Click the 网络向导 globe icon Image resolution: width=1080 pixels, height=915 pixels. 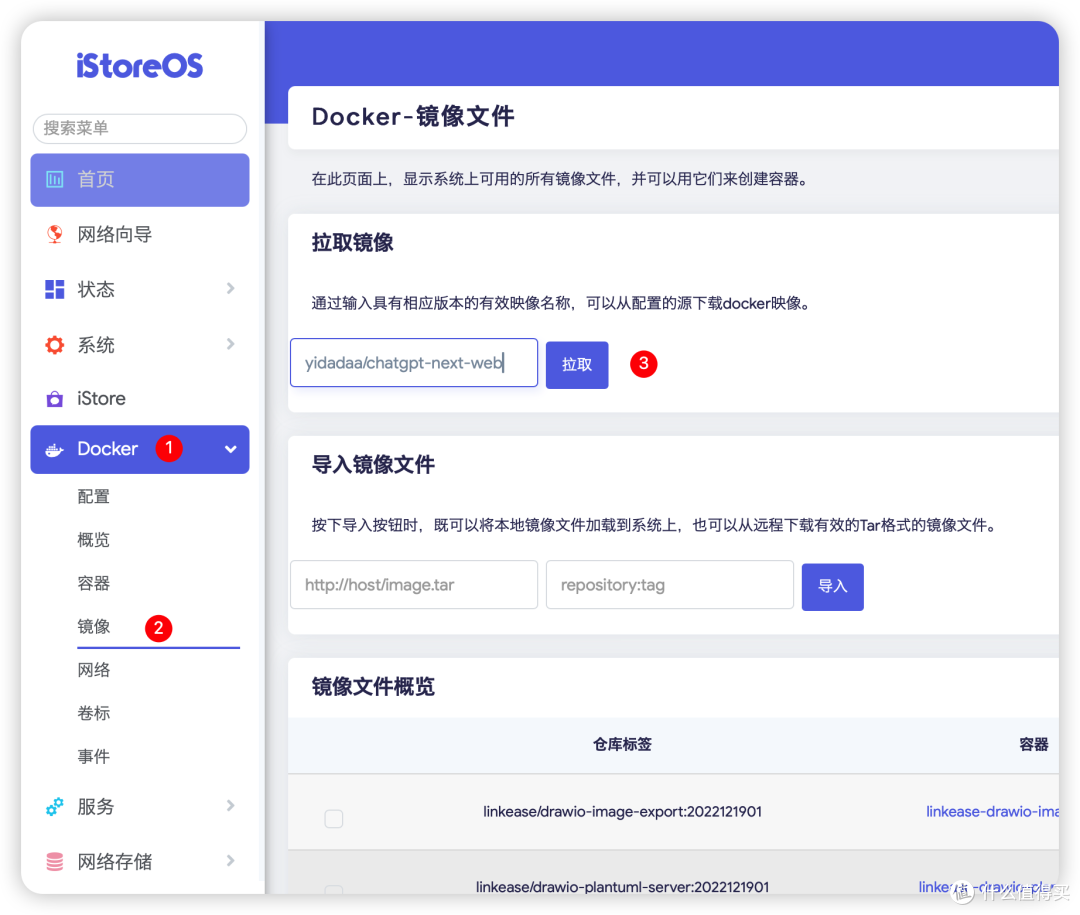(54, 234)
